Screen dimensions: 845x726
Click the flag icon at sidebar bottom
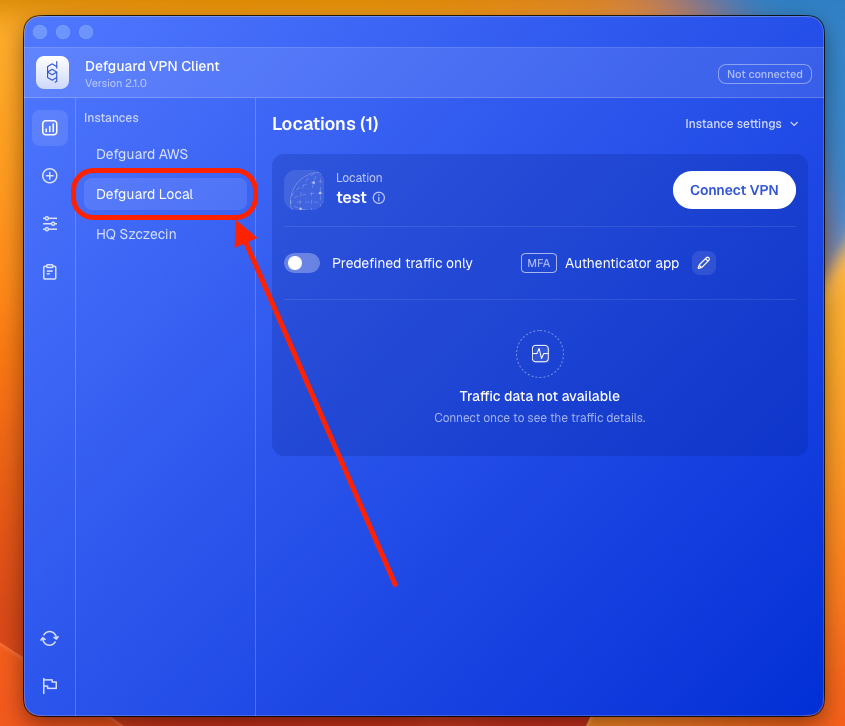click(50, 685)
